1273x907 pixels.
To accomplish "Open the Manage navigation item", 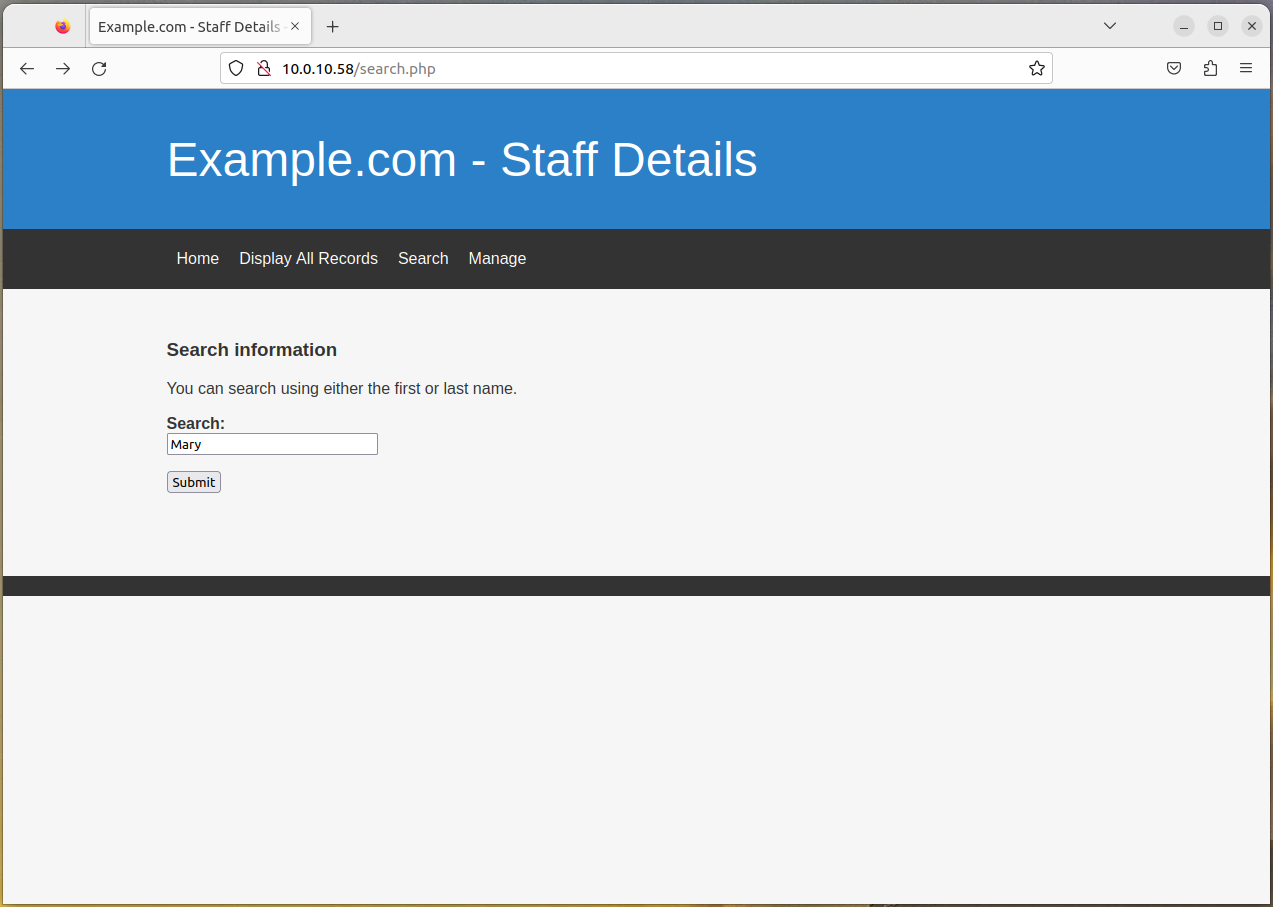I will pos(497,259).
